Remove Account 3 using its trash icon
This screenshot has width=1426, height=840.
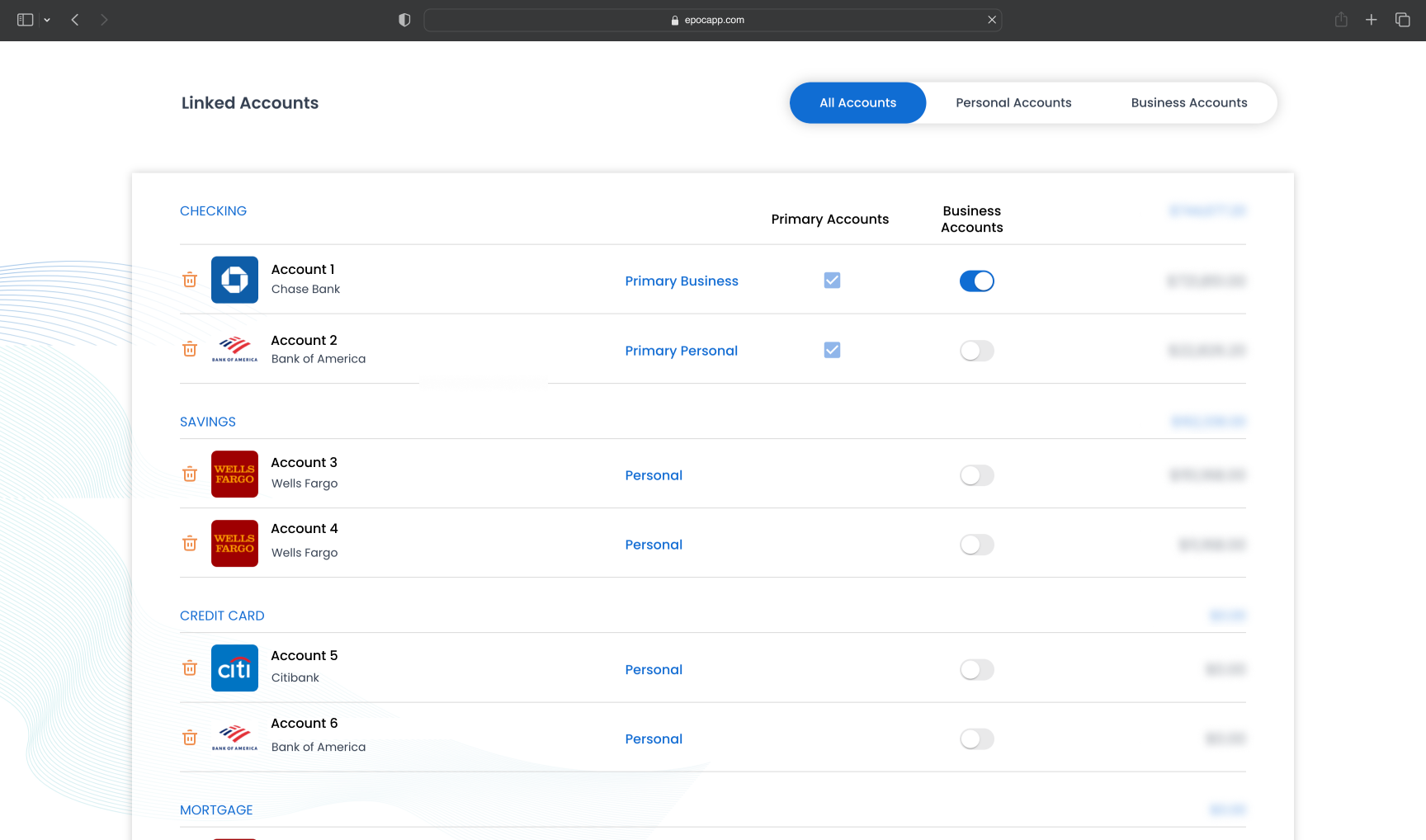point(190,474)
